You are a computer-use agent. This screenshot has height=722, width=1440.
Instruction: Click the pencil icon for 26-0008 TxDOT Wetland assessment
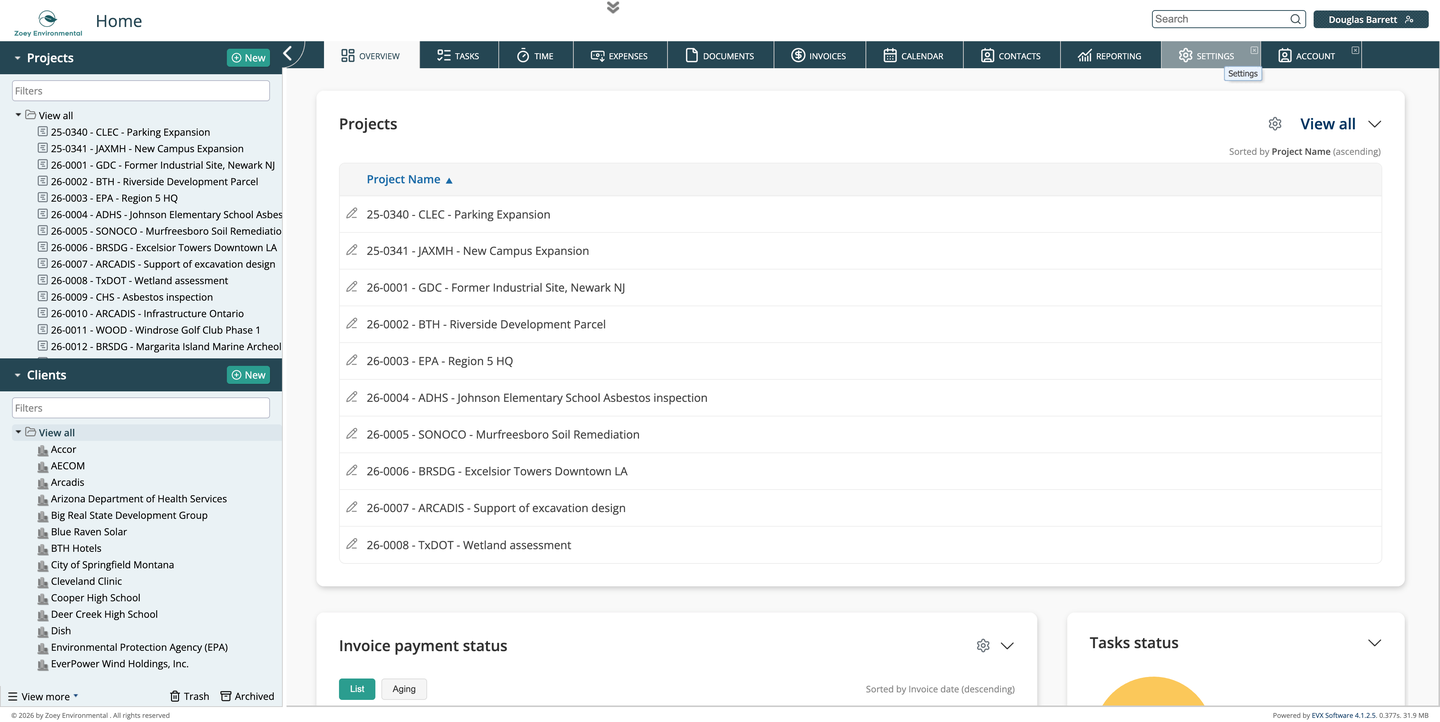(352, 544)
